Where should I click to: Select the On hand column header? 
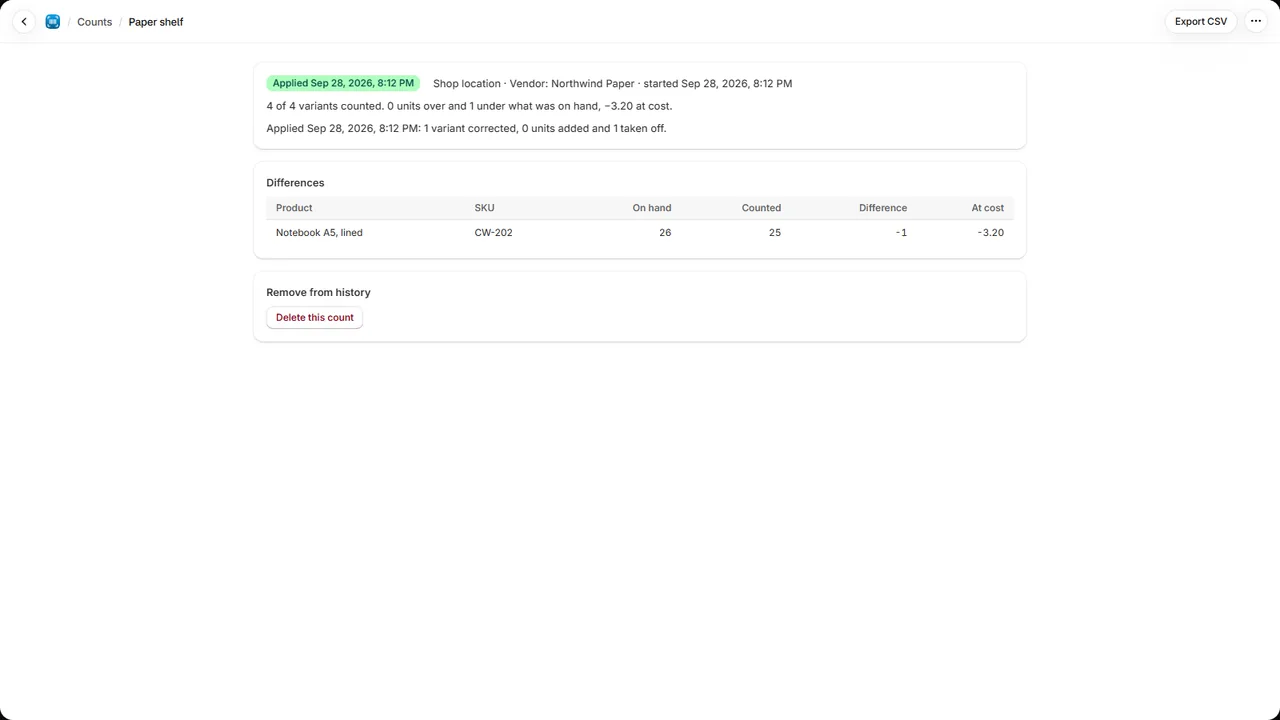[652, 208]
